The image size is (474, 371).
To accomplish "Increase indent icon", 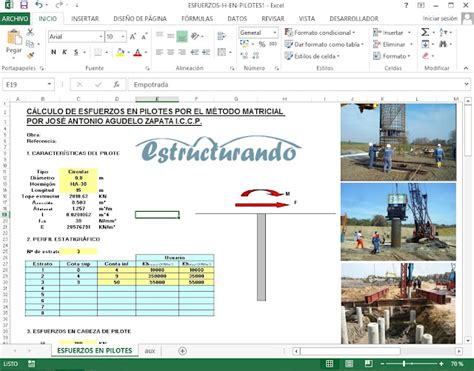I will coord(206,52).
